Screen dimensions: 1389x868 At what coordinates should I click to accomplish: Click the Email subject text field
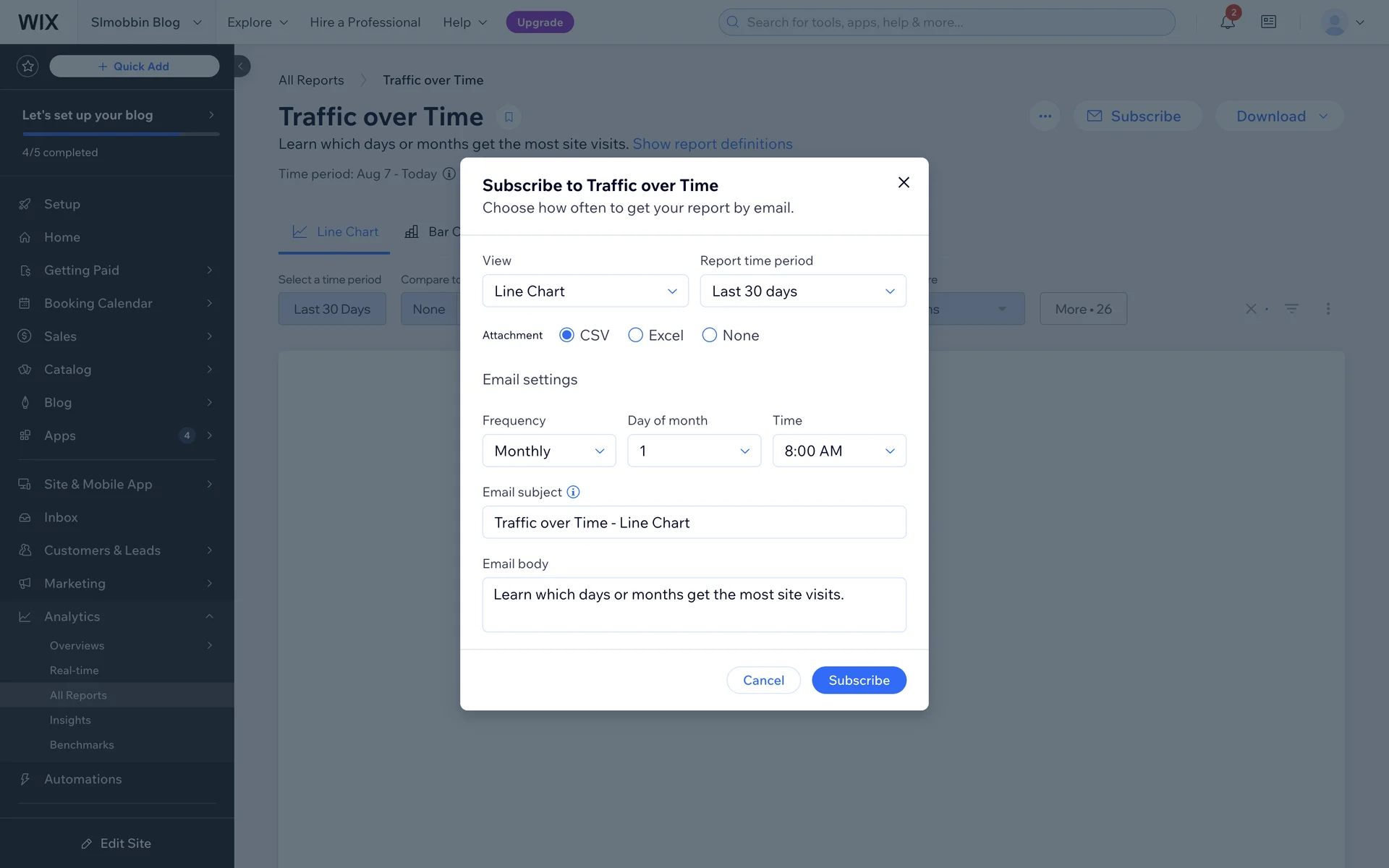(694, 522)
